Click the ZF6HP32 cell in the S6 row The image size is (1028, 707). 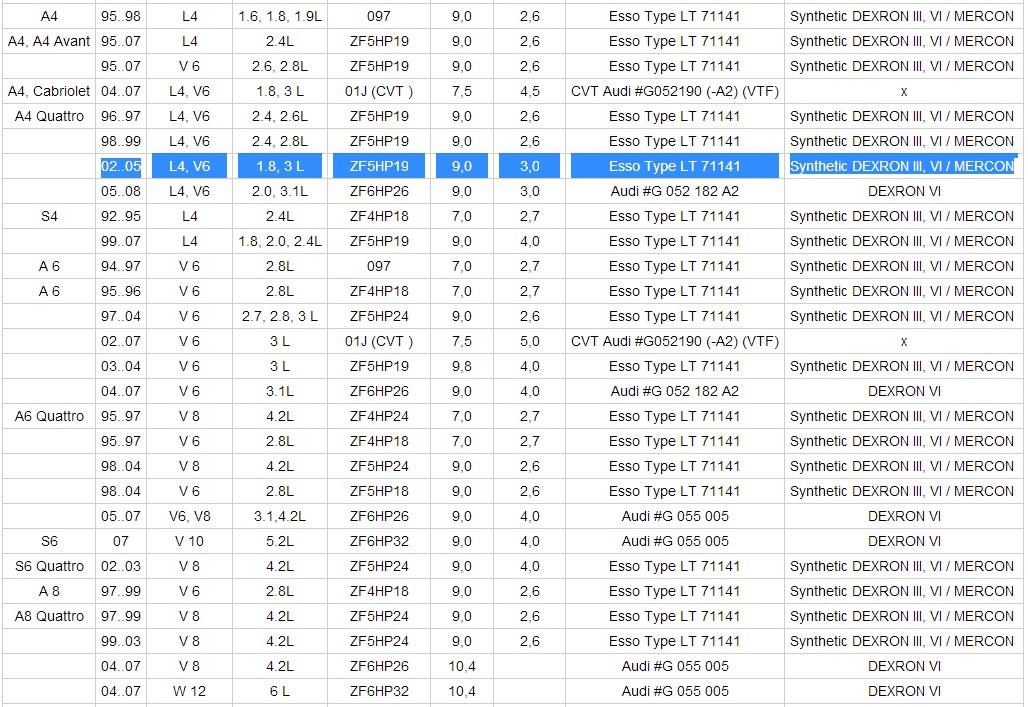(379, 541)
